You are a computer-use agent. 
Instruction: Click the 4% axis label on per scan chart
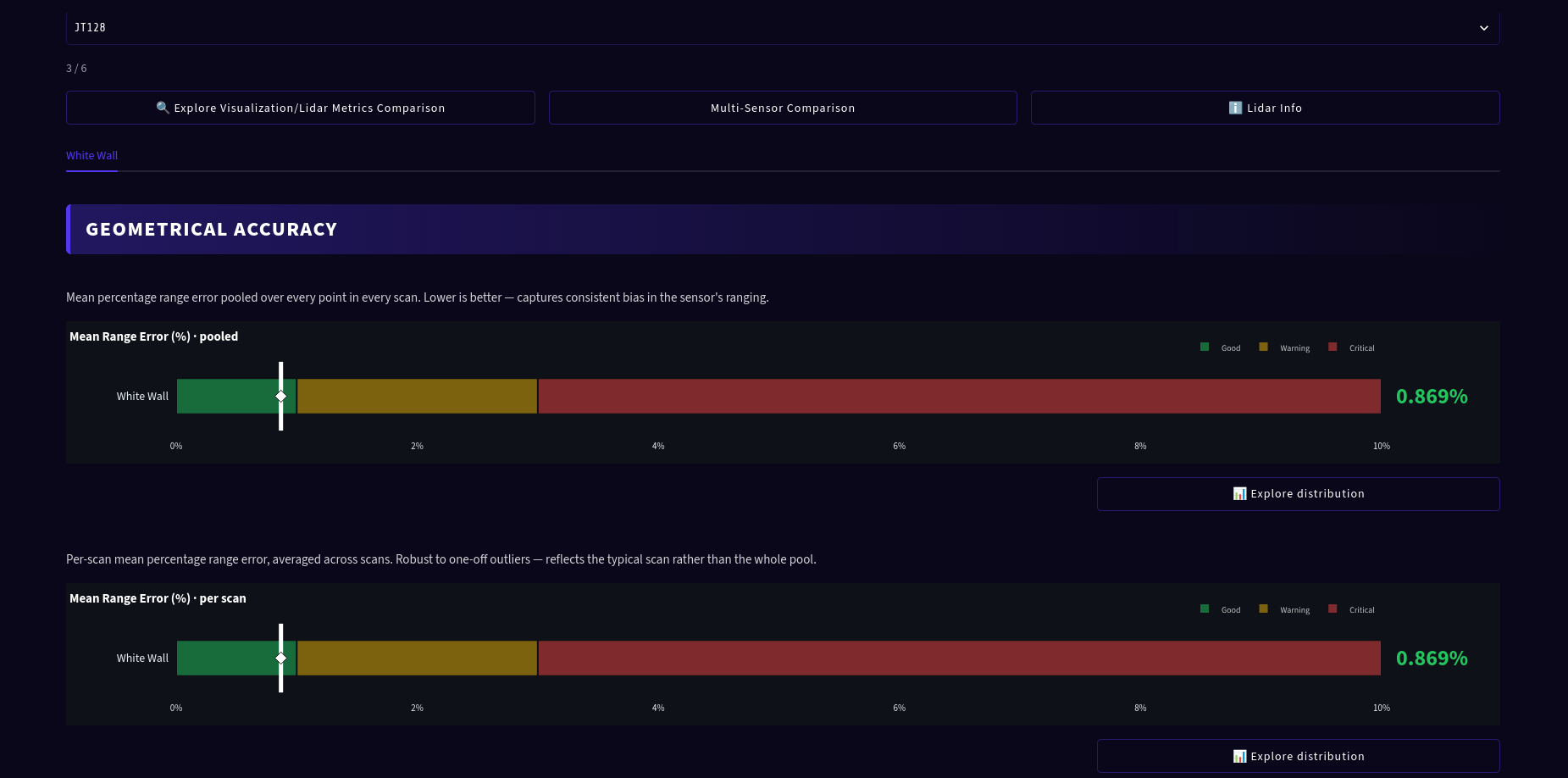pyautogui.click(x=658, y=708)
